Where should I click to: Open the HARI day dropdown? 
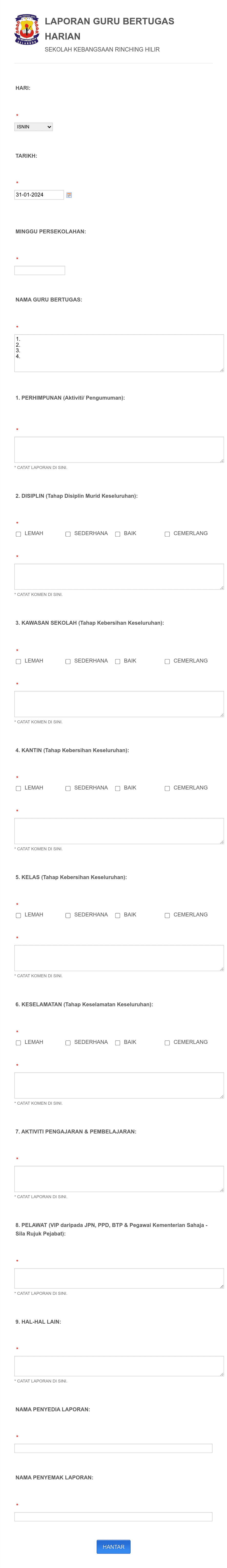tap(33, 127)
